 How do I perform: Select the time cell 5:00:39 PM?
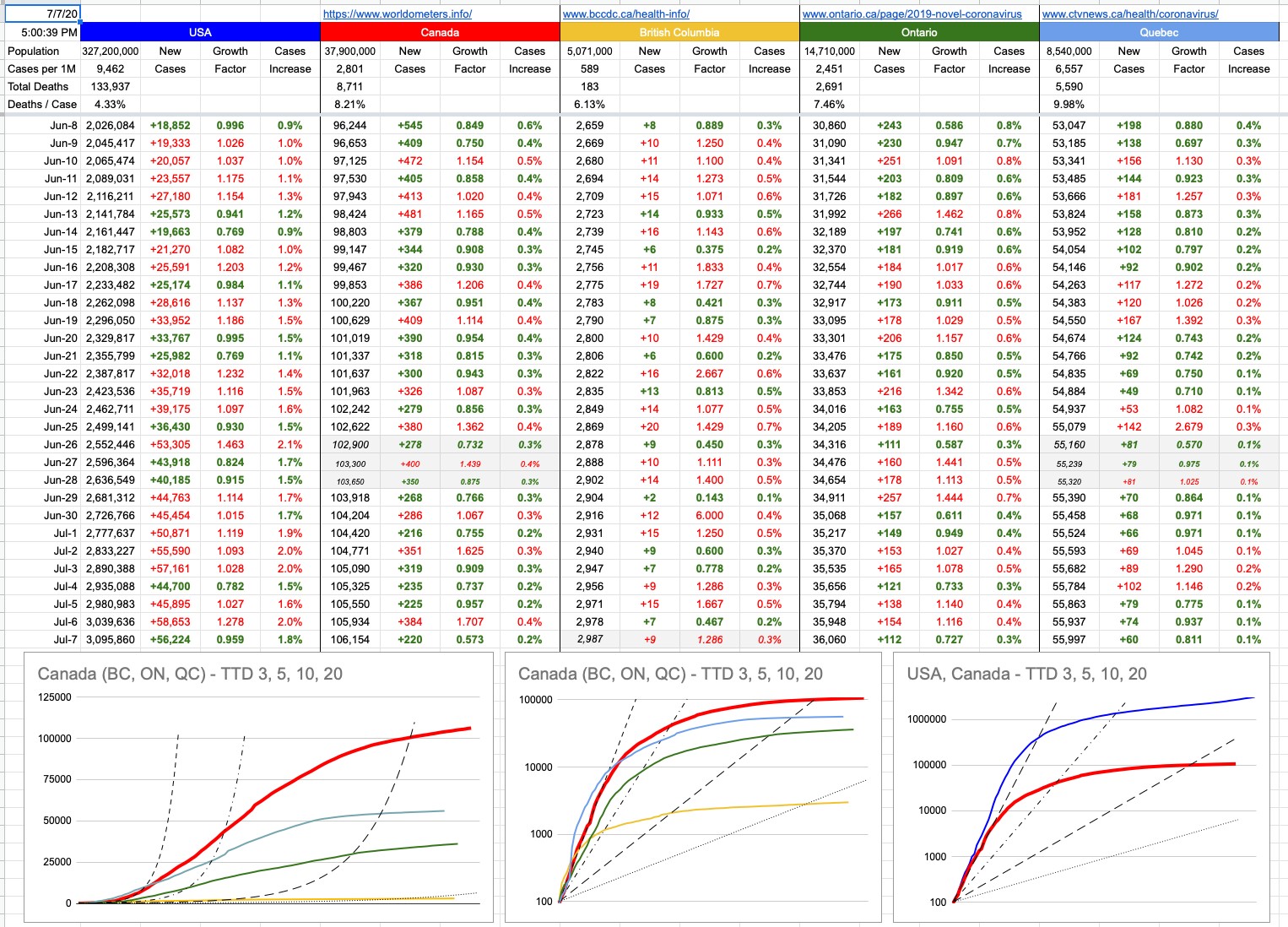43,32
